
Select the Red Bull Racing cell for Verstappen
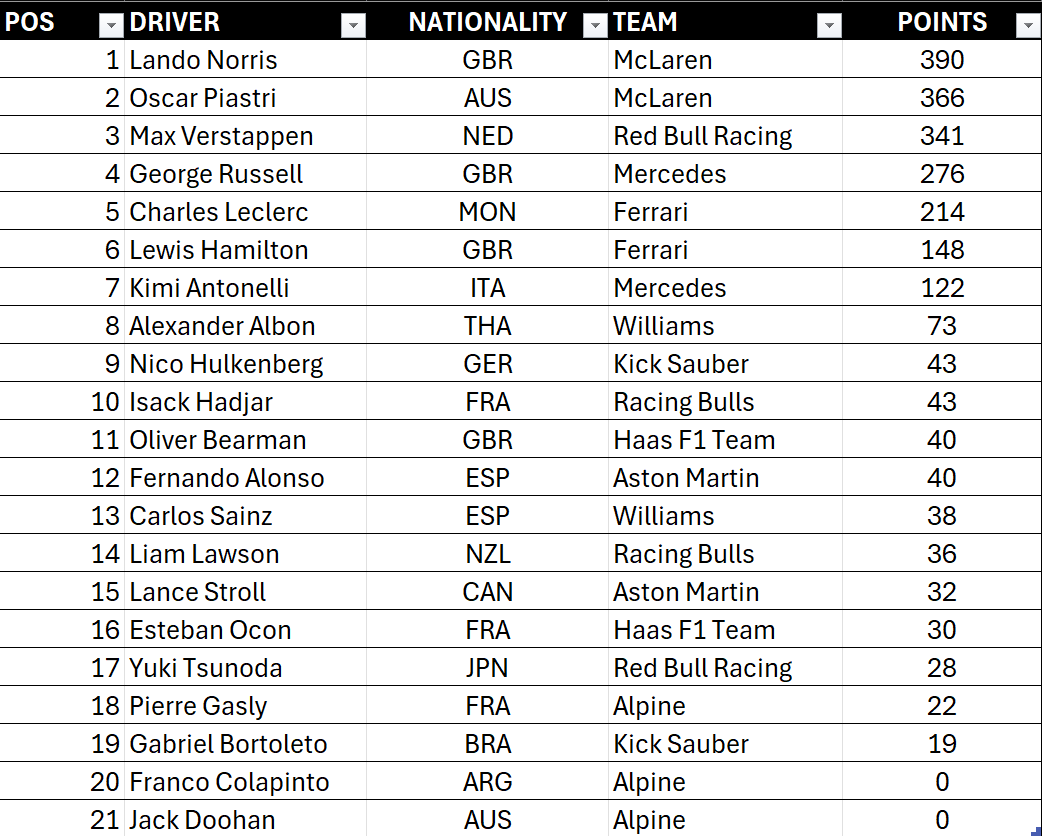[702, 136]
